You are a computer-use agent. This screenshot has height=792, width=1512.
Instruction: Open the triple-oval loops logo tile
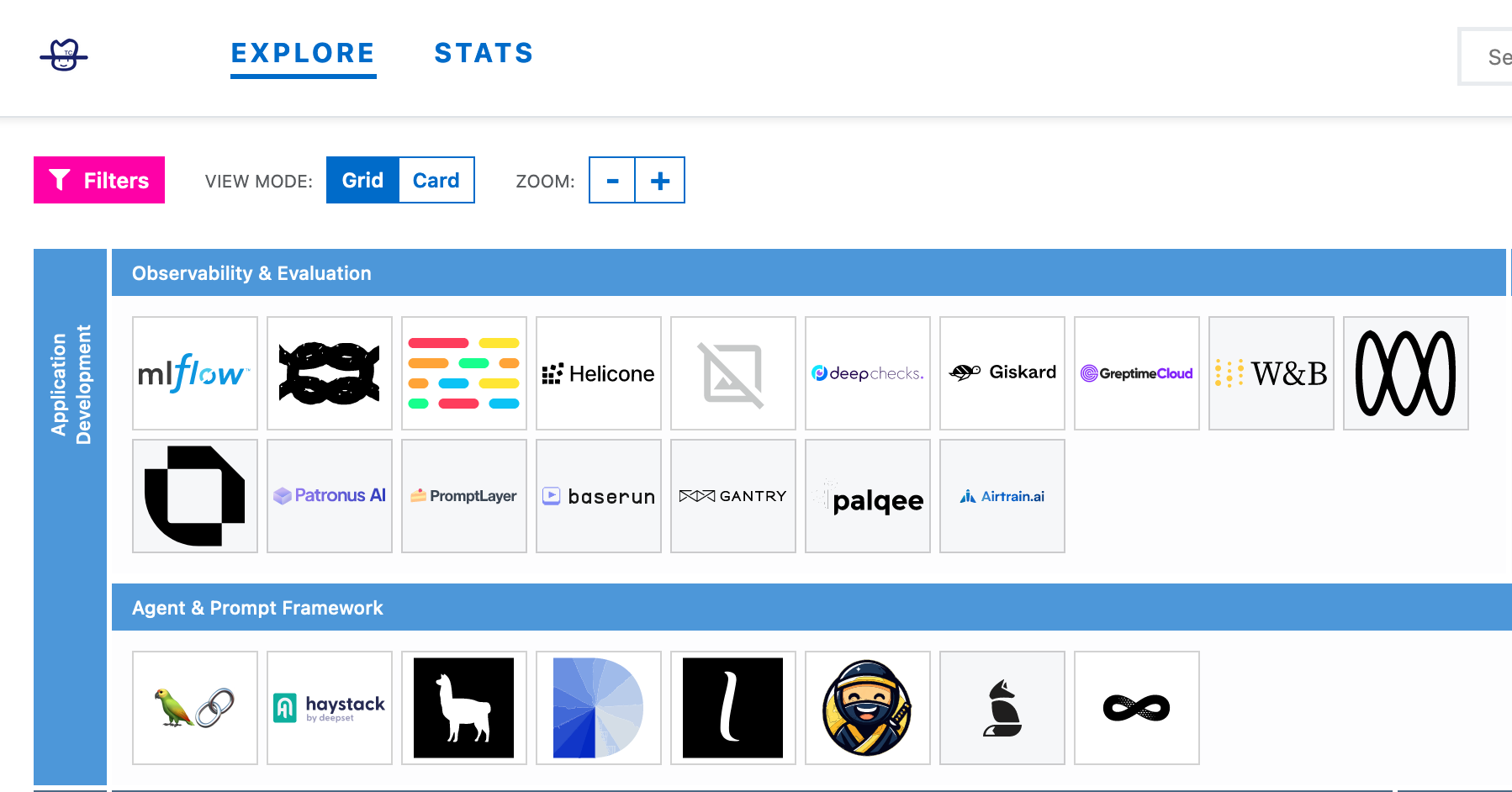[x=1406, y=373]
